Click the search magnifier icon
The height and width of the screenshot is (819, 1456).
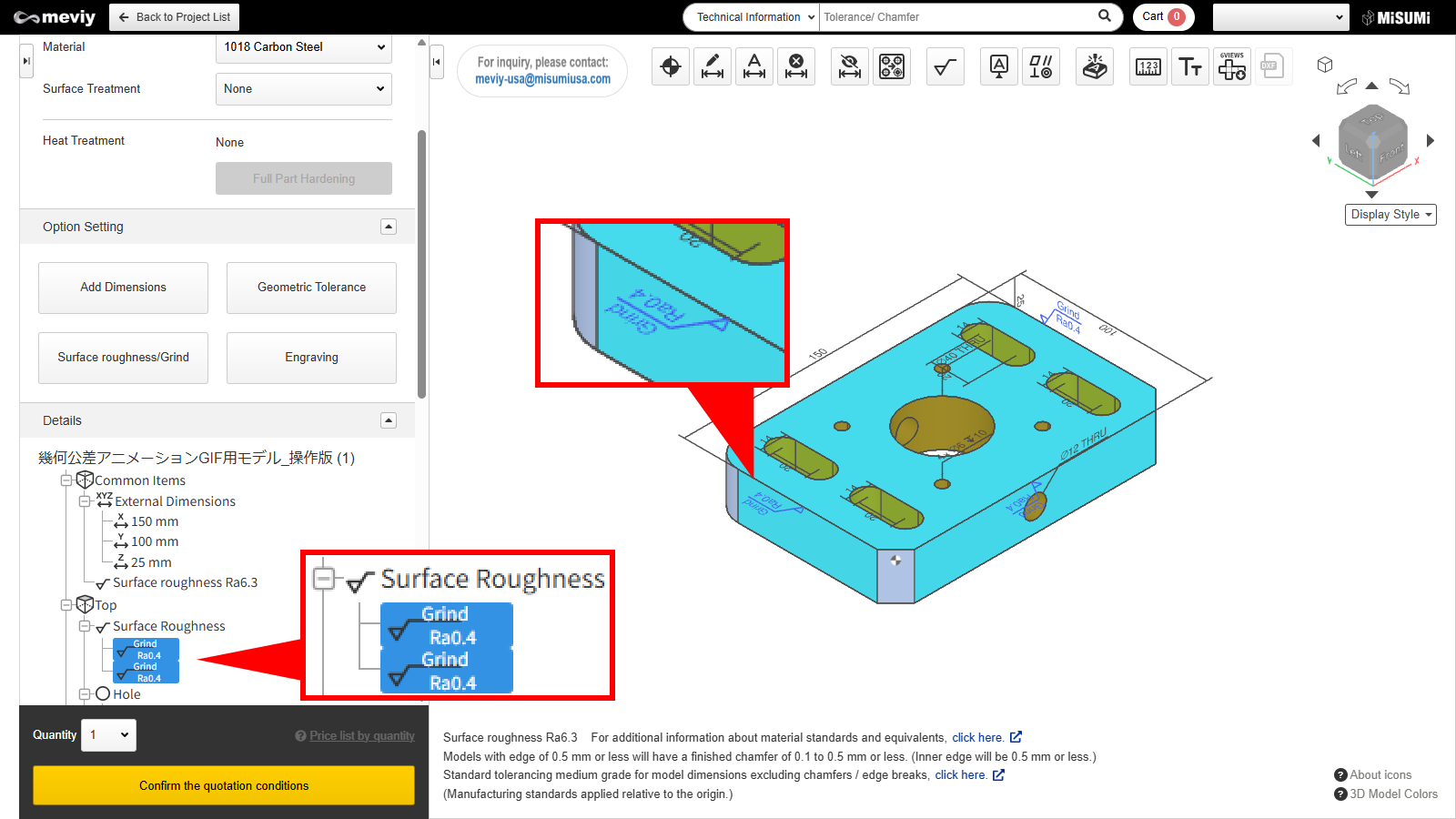(1105, 15)
